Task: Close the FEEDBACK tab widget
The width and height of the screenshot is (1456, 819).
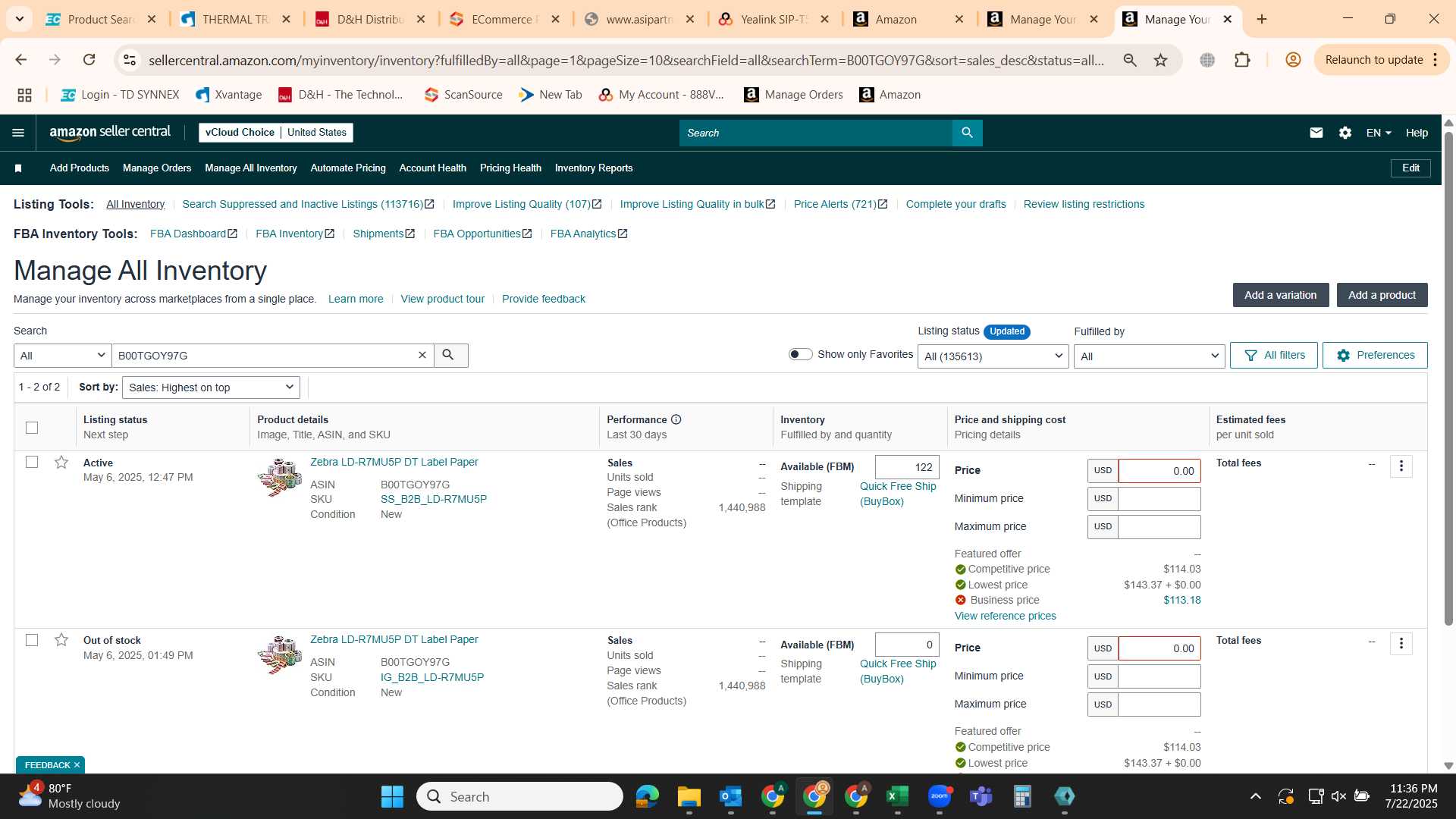Action: pyautogui.click(x=77, y=765)
